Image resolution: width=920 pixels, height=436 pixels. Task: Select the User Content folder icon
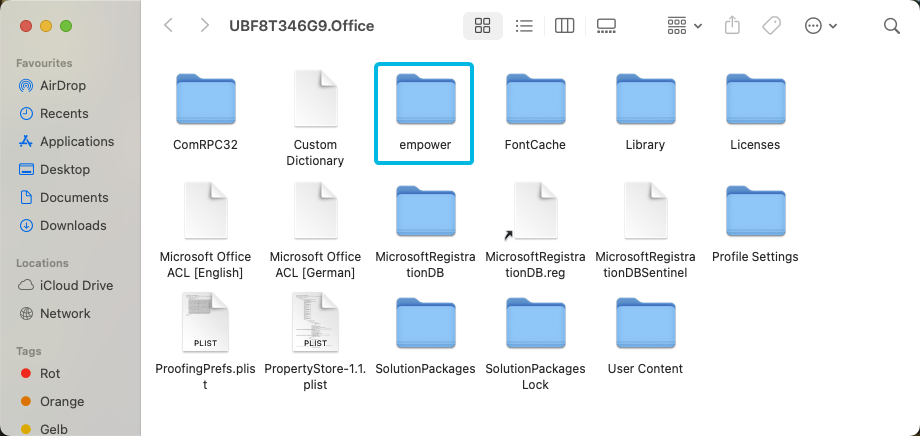tap(645, 323)
